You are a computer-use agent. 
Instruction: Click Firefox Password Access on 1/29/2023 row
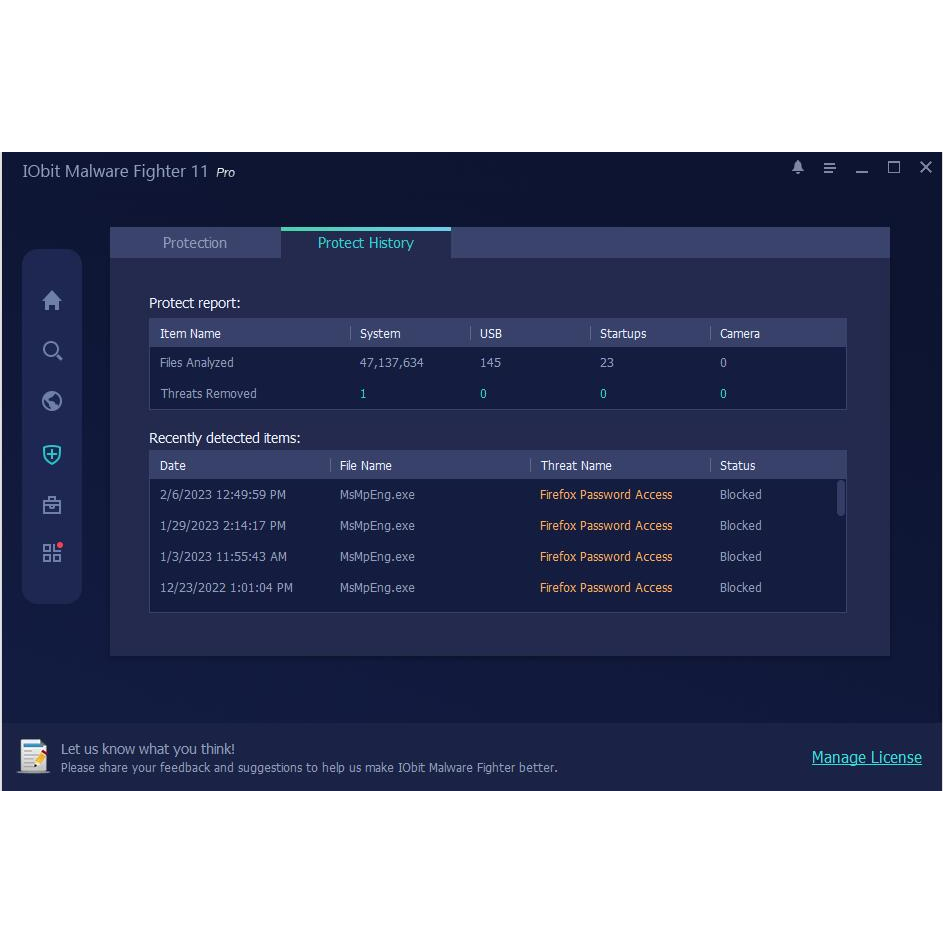(x=606, y=526)
